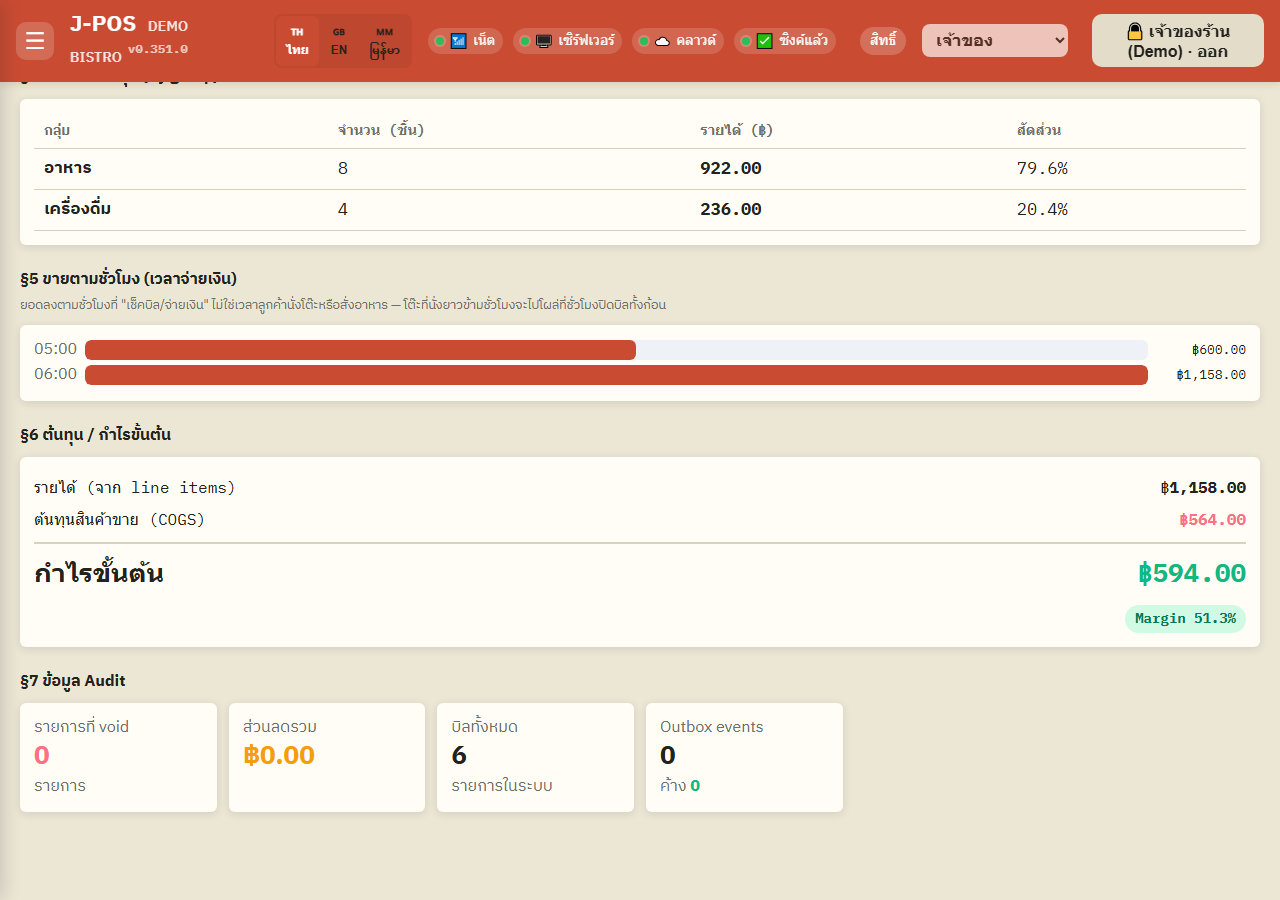
Task: Click the cloud status icon คลาวด์
Action: [x=662, y=41]
